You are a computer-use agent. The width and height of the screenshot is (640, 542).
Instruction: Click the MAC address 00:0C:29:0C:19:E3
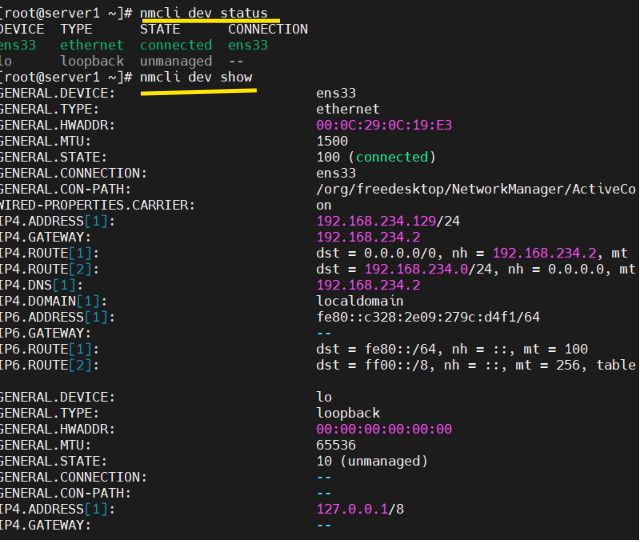(384, 125)
